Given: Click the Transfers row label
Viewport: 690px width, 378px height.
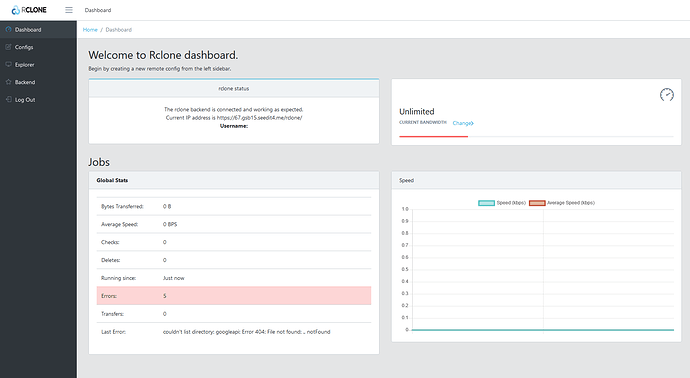Looking at the screenshot, I should click(112, 314).
